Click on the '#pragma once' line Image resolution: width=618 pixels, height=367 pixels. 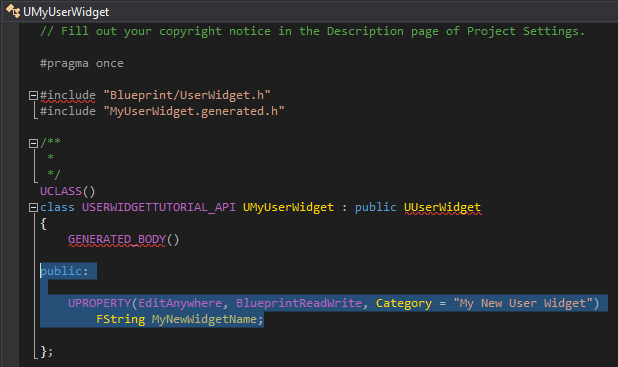[82, 63]
